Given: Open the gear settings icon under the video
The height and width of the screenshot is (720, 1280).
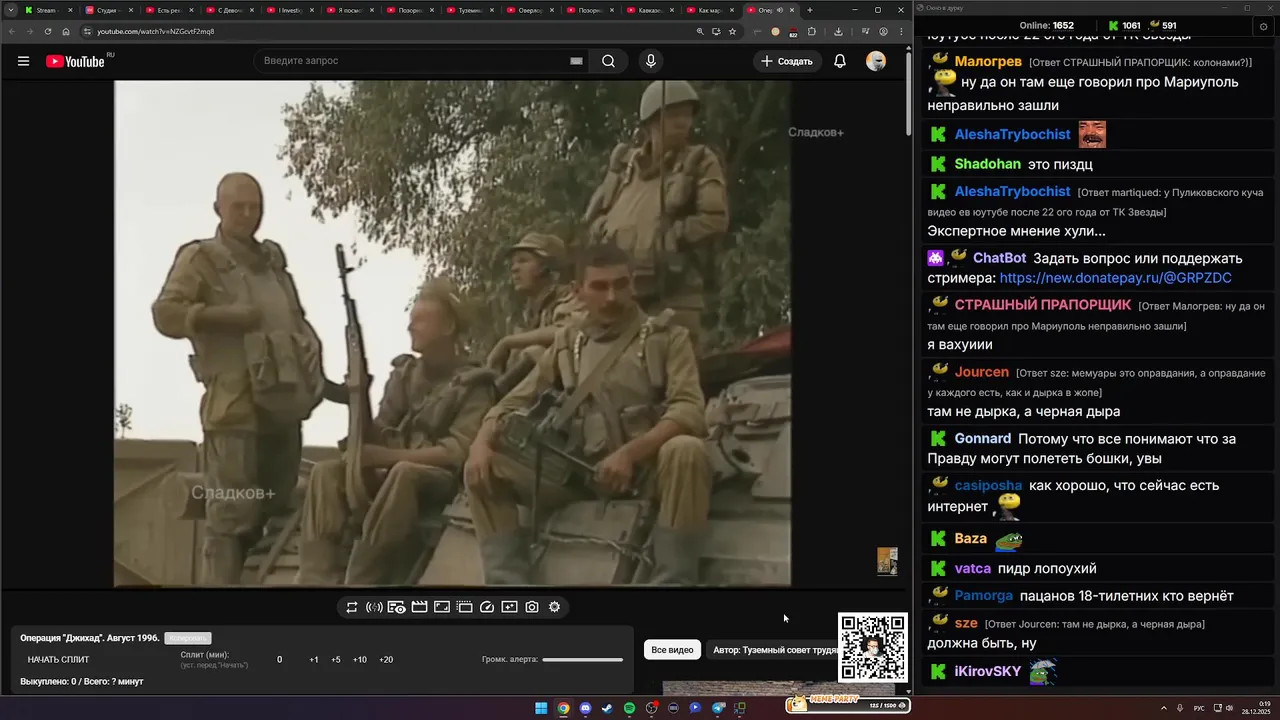Looking at the screenshot, I should 554,607.
